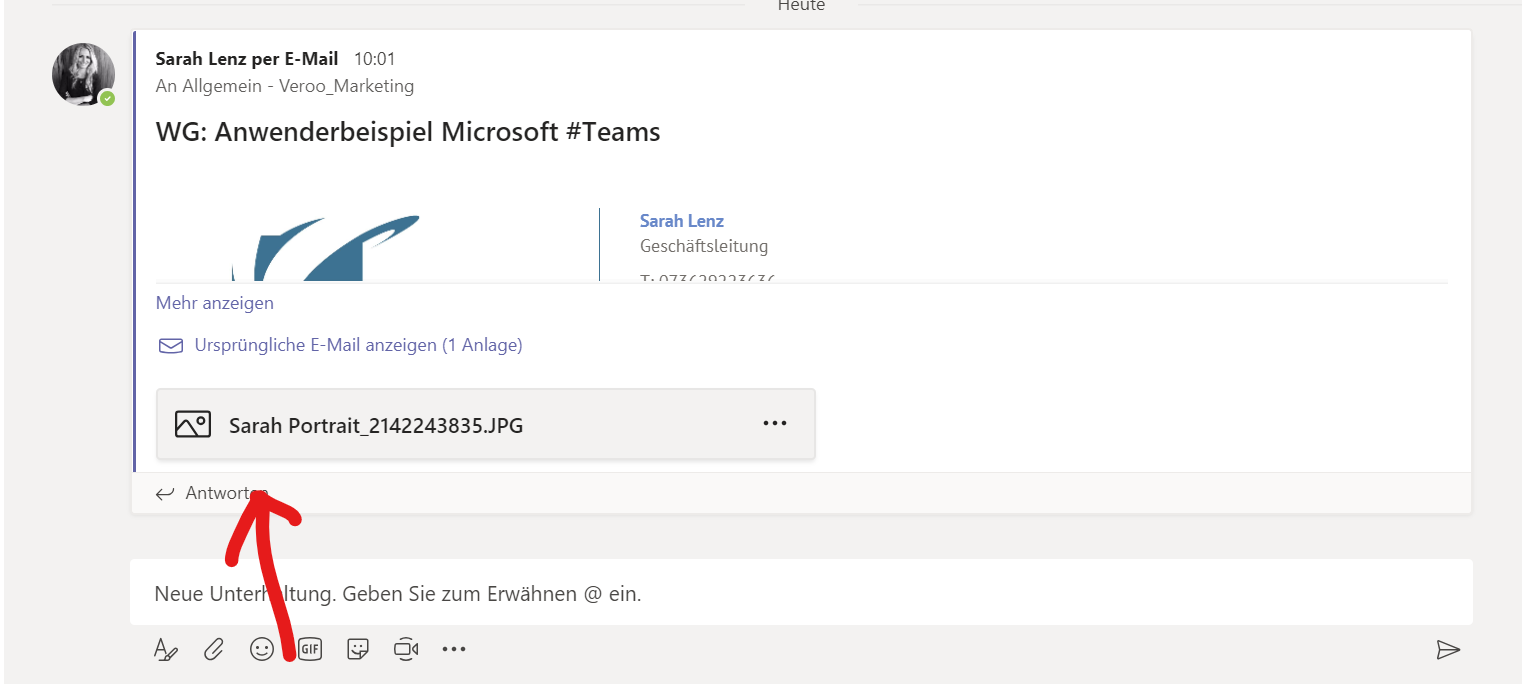
Task: Click Sarah Lenz's profile avatar
Action: (x=83, y=74)
